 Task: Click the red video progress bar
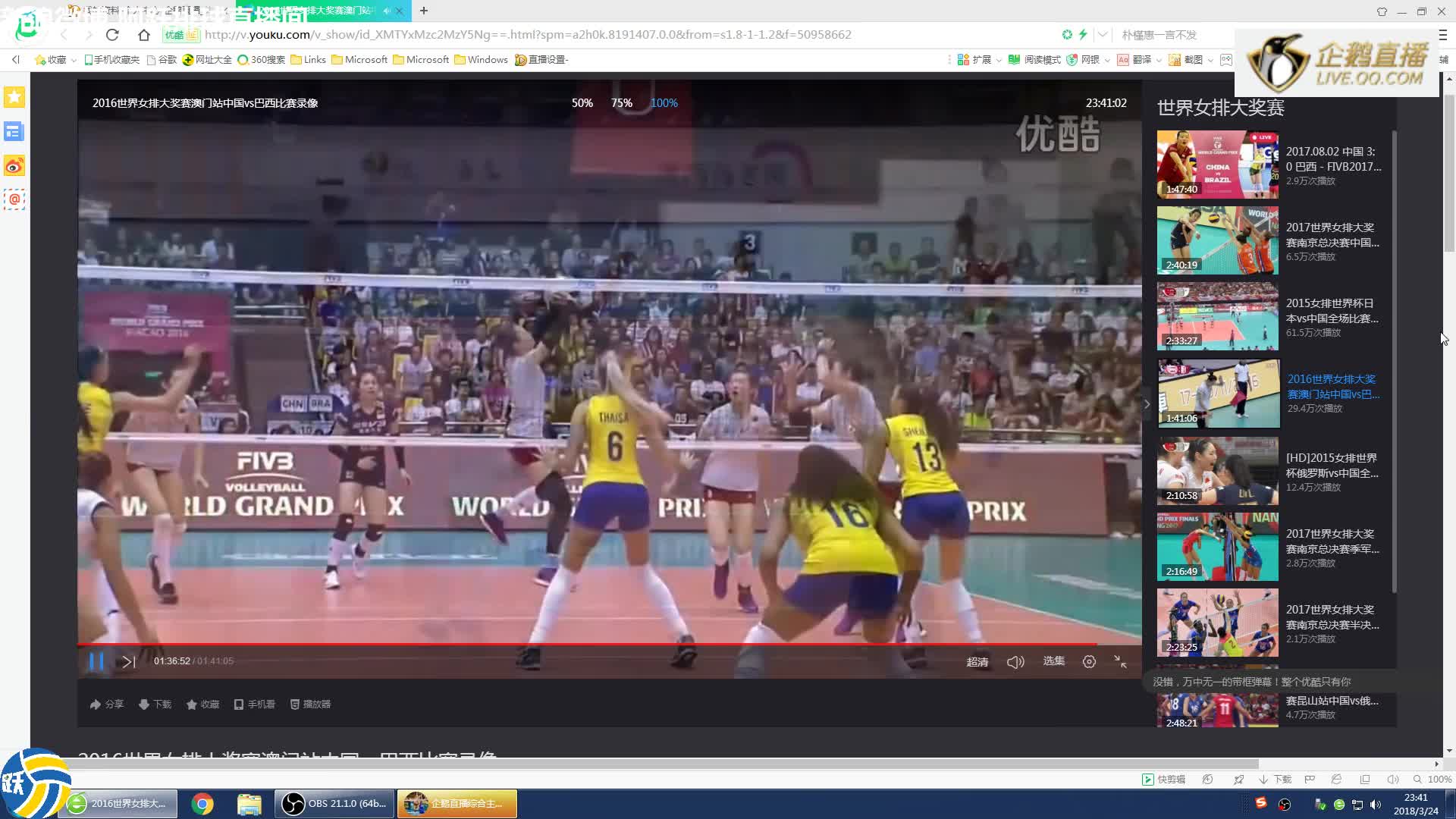[531, 644]
